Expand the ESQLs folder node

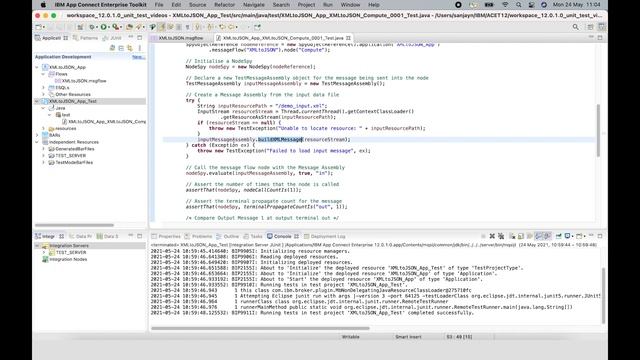click(43, 88)
